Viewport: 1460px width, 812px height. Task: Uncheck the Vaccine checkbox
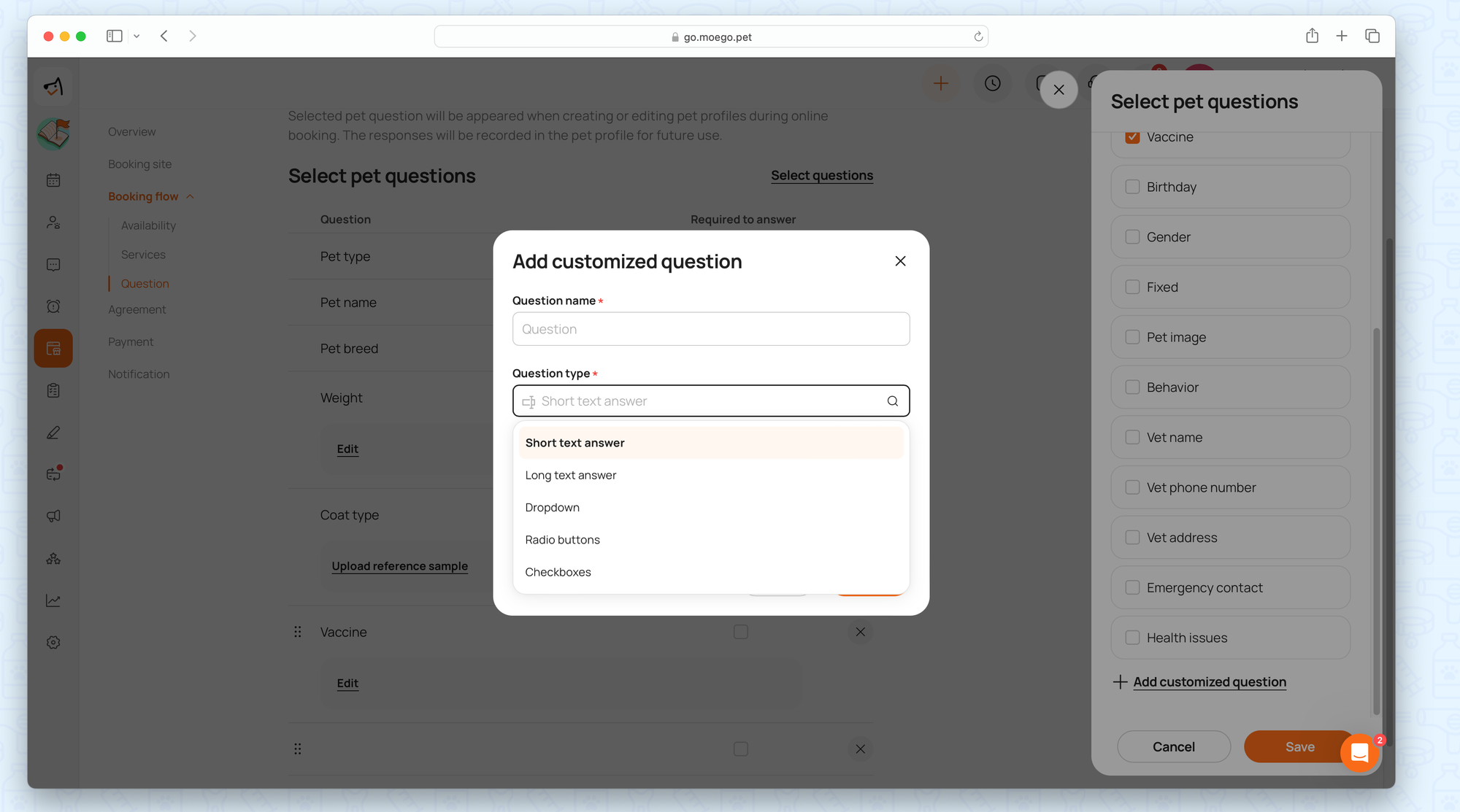[x=1132, y=137]
